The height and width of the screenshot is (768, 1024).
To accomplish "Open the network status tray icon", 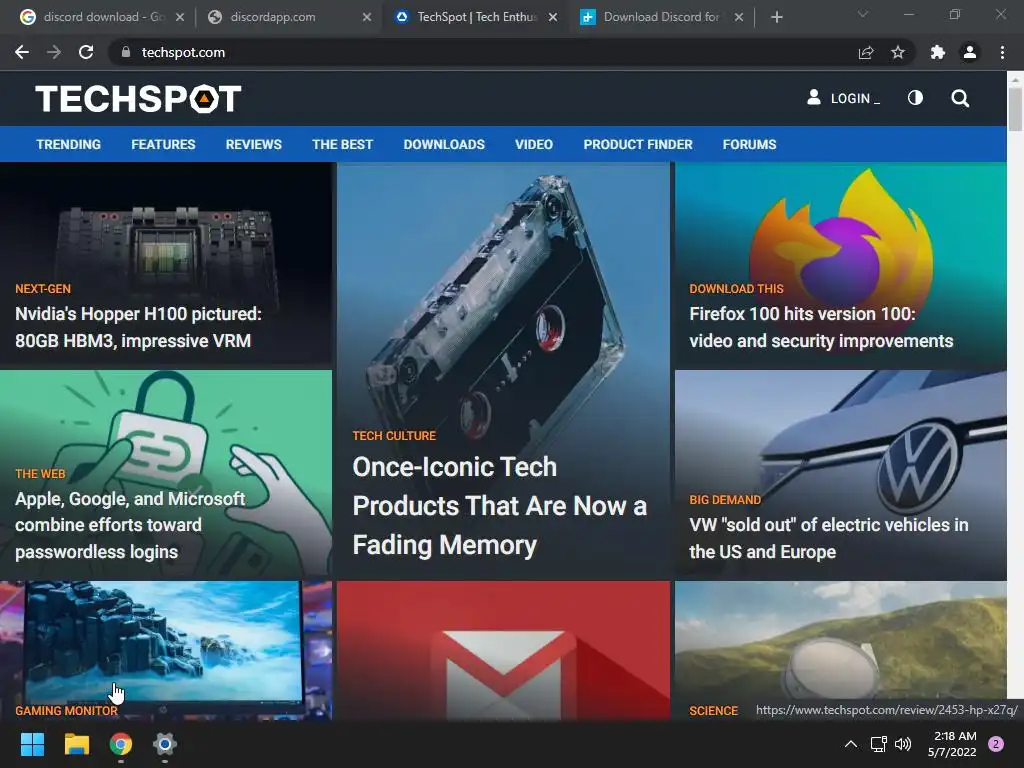I will [x=878, y=744].
